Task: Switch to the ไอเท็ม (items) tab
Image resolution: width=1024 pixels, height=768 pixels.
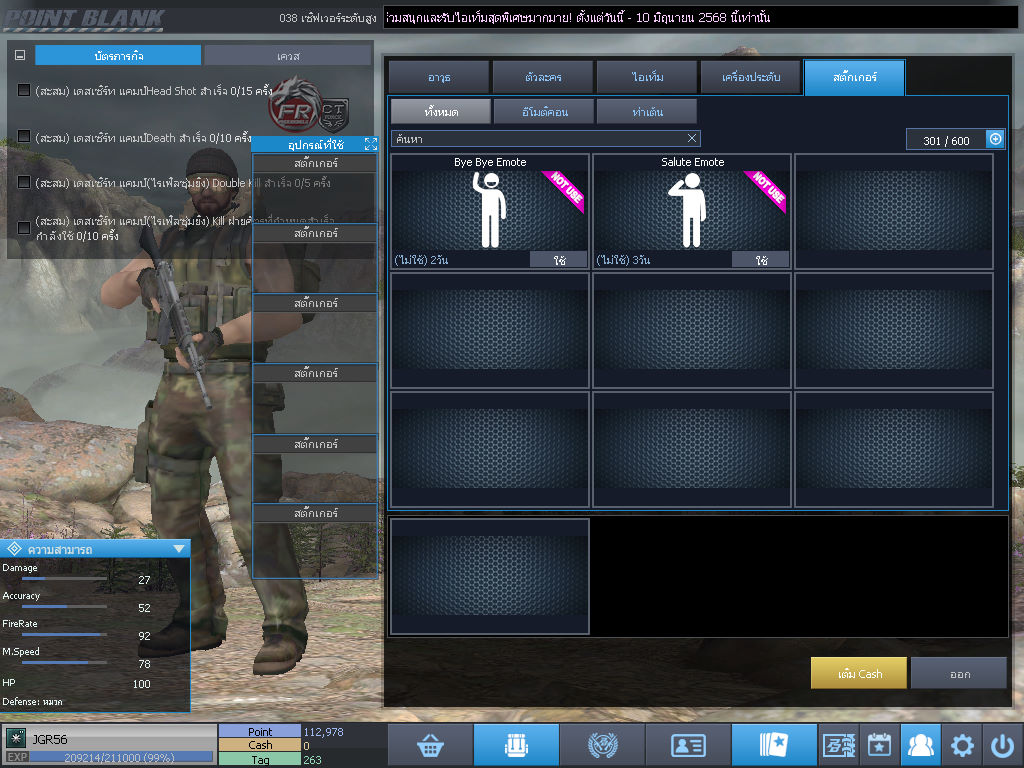Action: tap(647, 78)
